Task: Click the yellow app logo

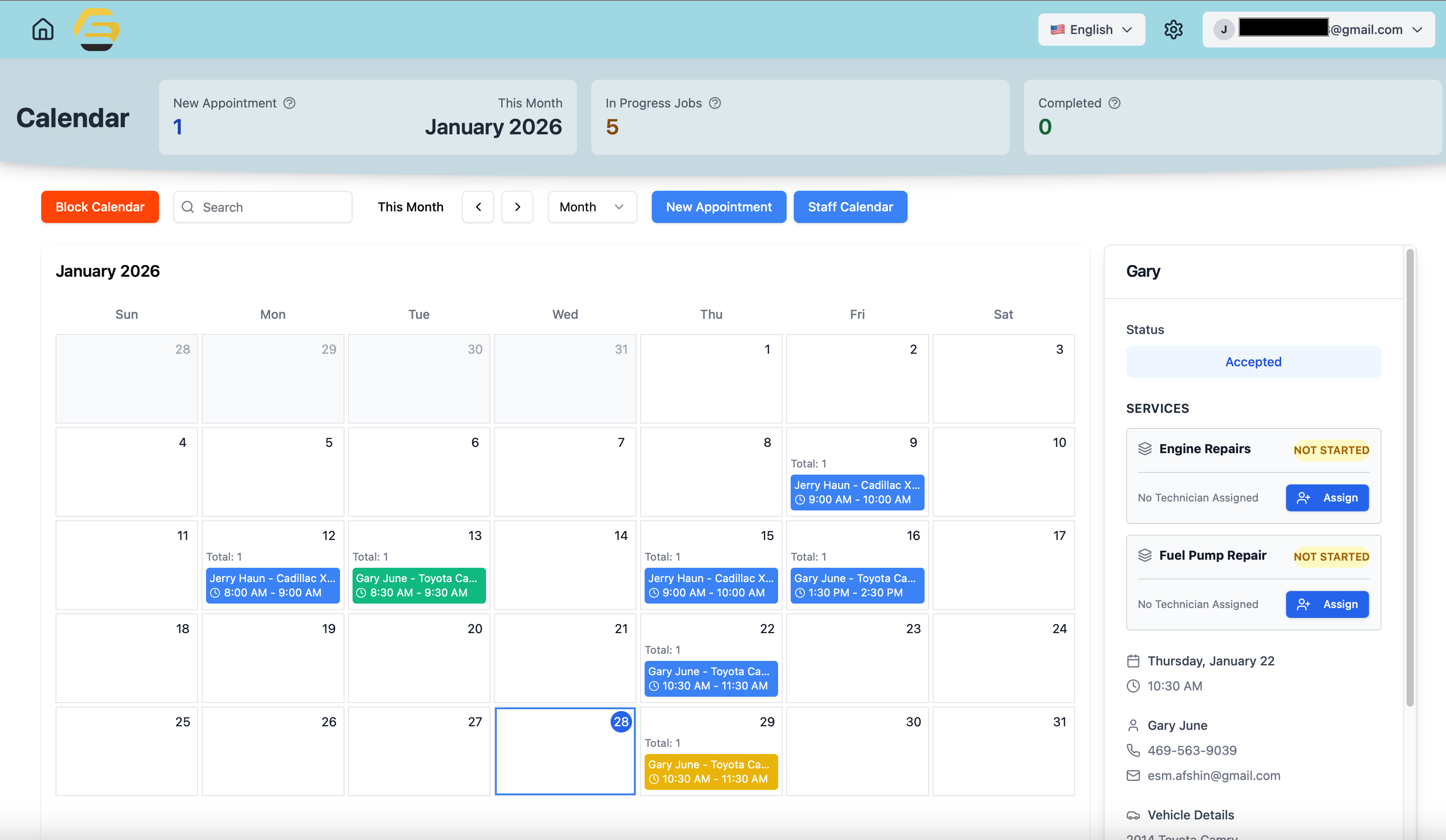Action: pyautogui.click(x=96, y=29)
